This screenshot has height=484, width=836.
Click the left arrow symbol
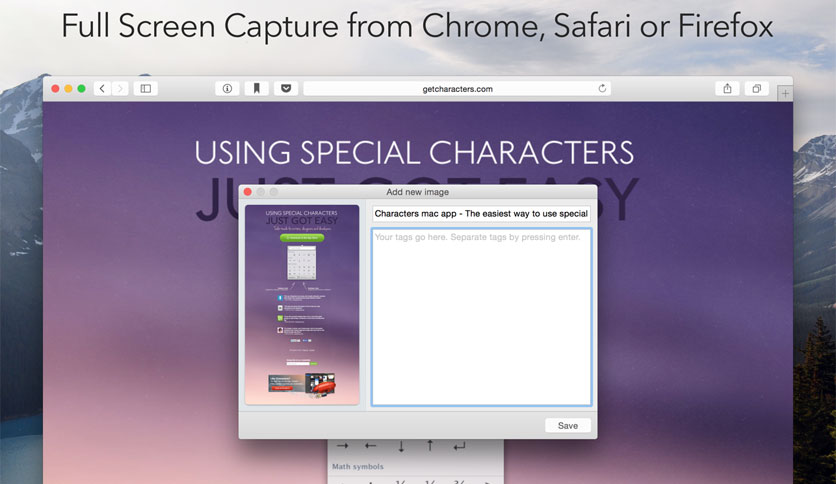[x=371, y=446]
